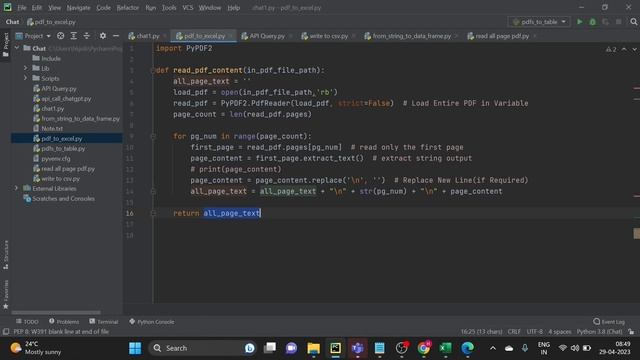The height and width of the screenshot is (360, 640).
Task: Open the Terminal tool window
Action: tap(104, 322)
